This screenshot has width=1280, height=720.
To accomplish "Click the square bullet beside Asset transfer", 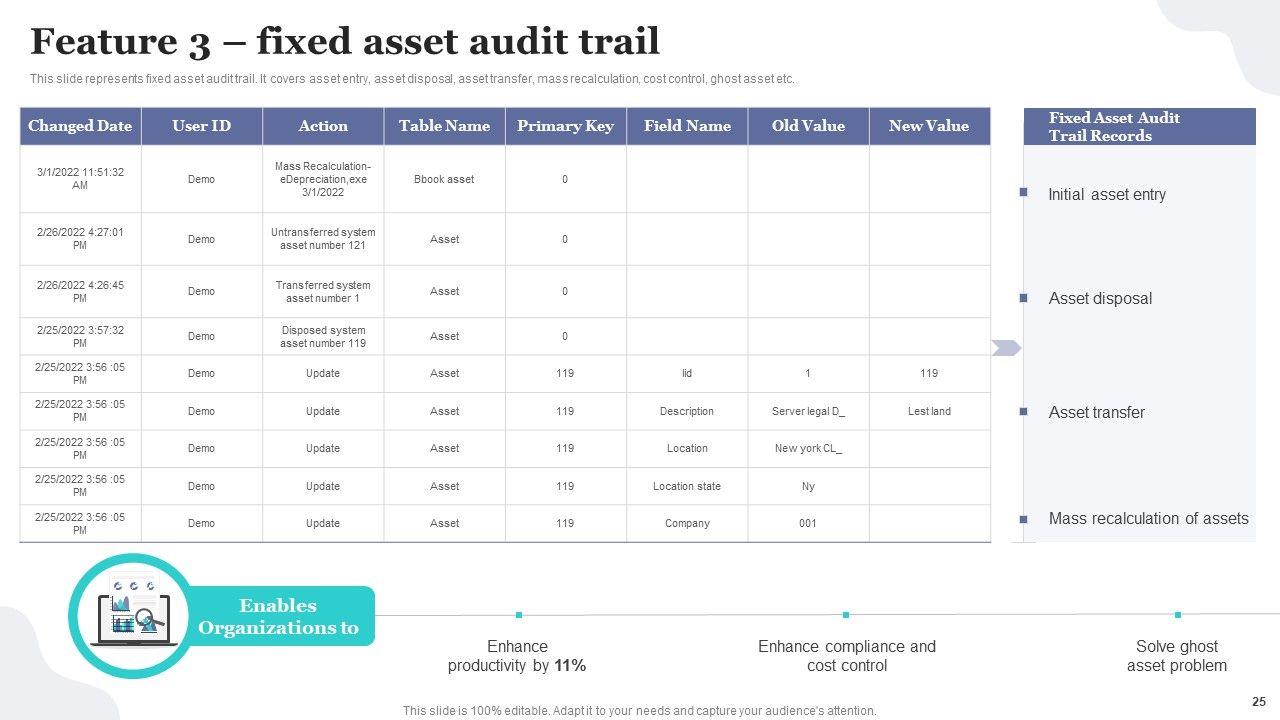I will coord(1023,411).
